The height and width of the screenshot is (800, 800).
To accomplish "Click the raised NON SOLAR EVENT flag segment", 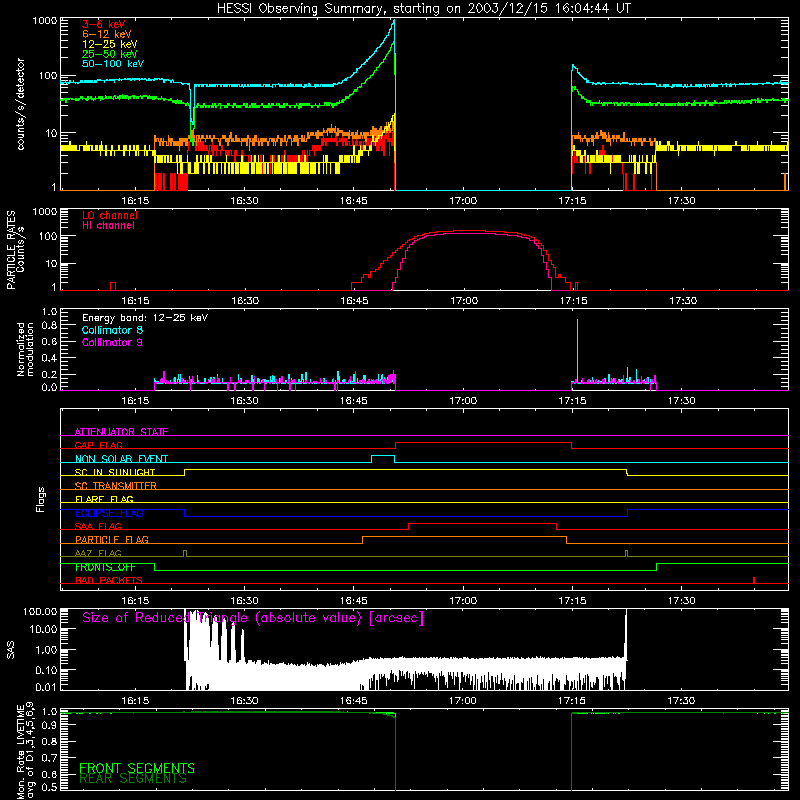I will point(383,456).
